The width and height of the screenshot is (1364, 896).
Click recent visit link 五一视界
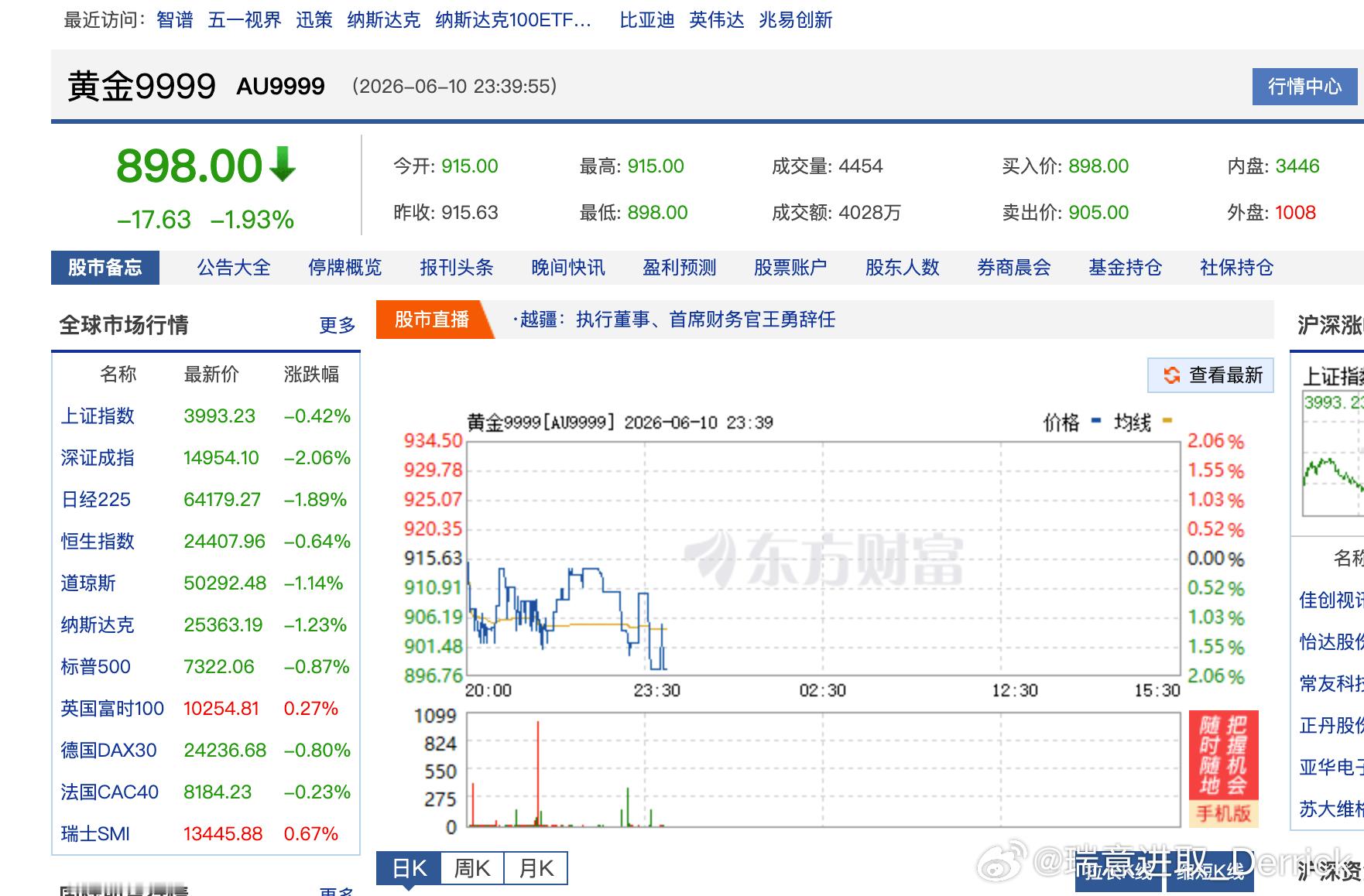pos(245,20)
